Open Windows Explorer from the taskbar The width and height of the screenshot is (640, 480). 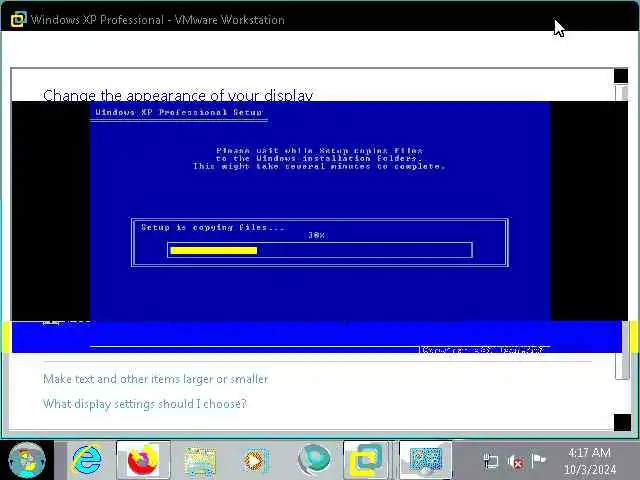click(x=200, y=461)
